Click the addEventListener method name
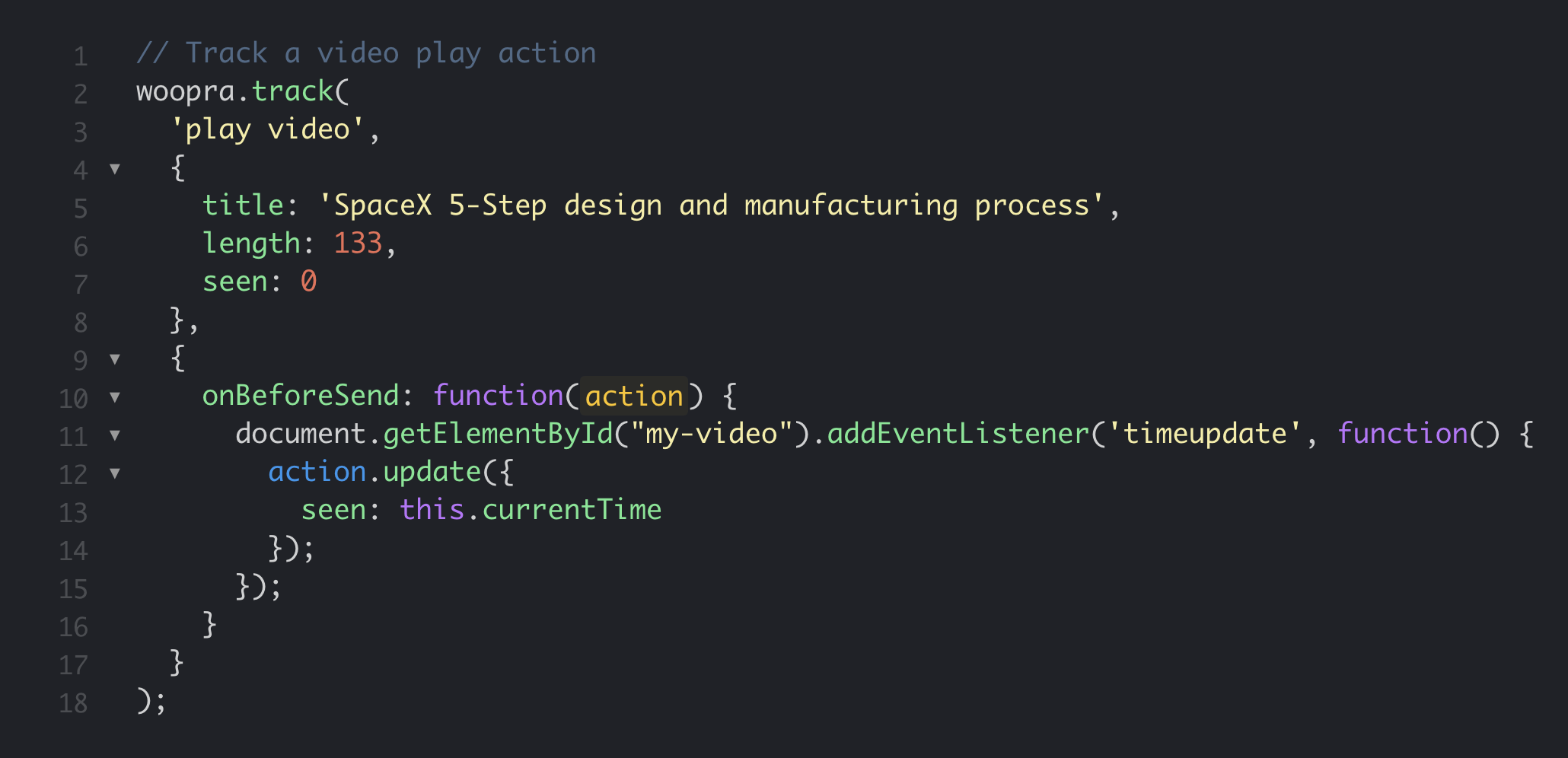This screenshot has width=1568, height=758. point(958,434)
